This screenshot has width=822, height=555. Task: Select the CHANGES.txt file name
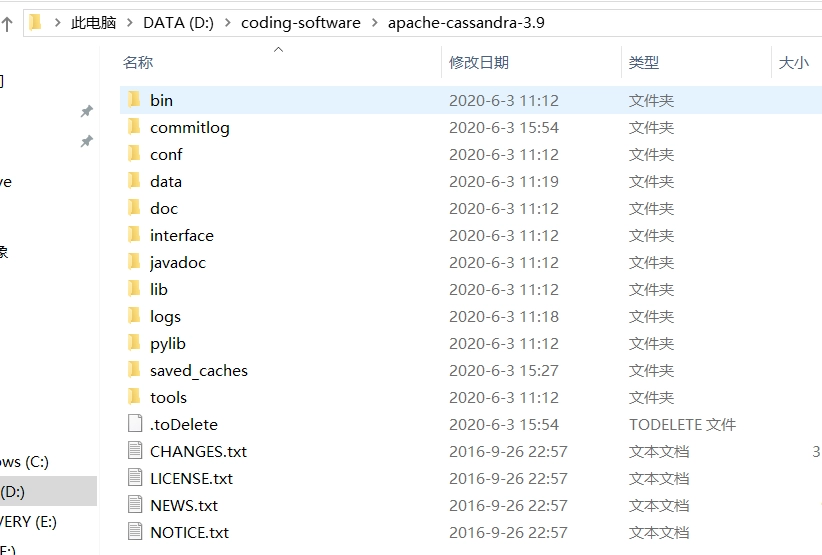coord(198,452)
